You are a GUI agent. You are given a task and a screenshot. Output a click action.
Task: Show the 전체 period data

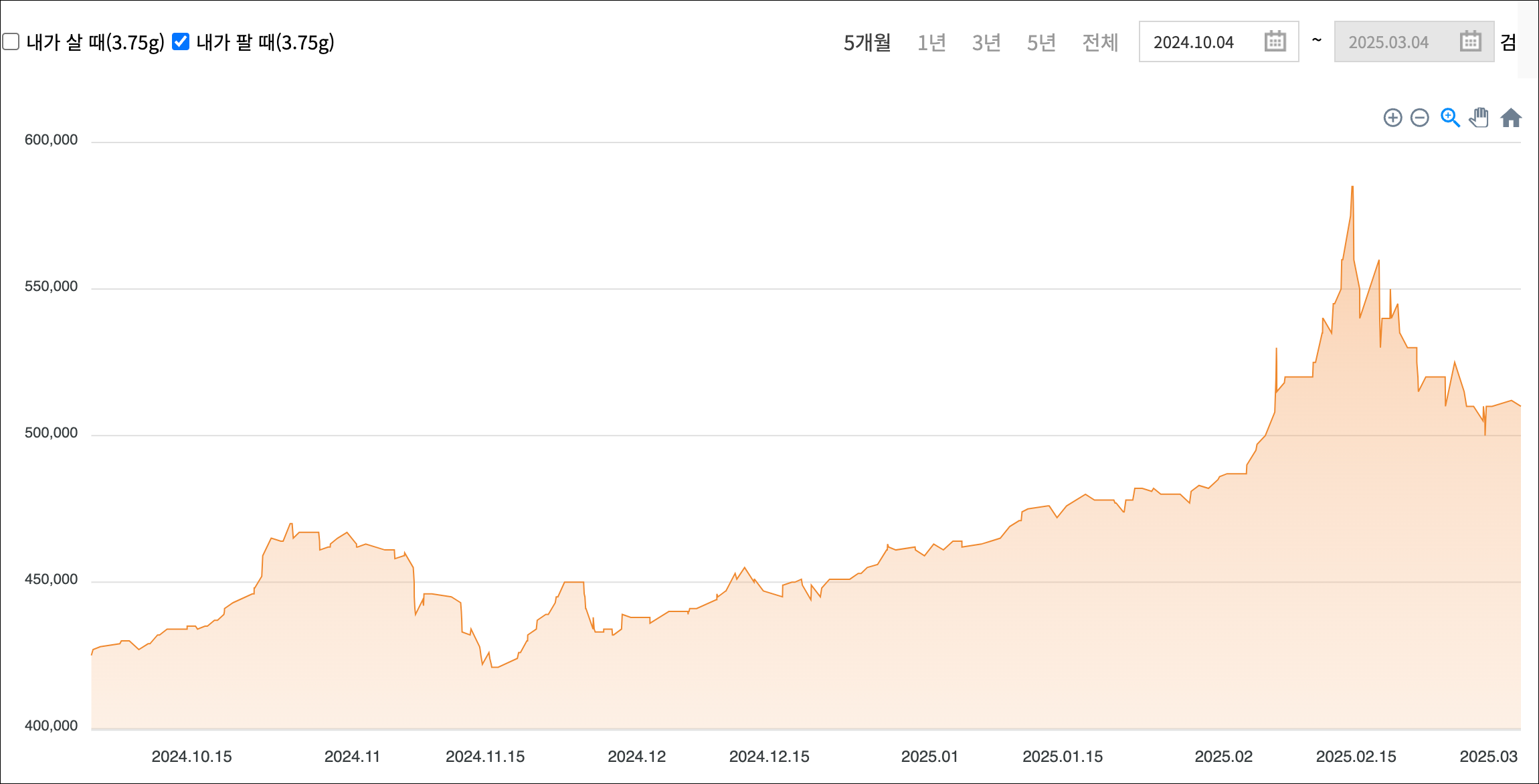[x=1100, y=43]
